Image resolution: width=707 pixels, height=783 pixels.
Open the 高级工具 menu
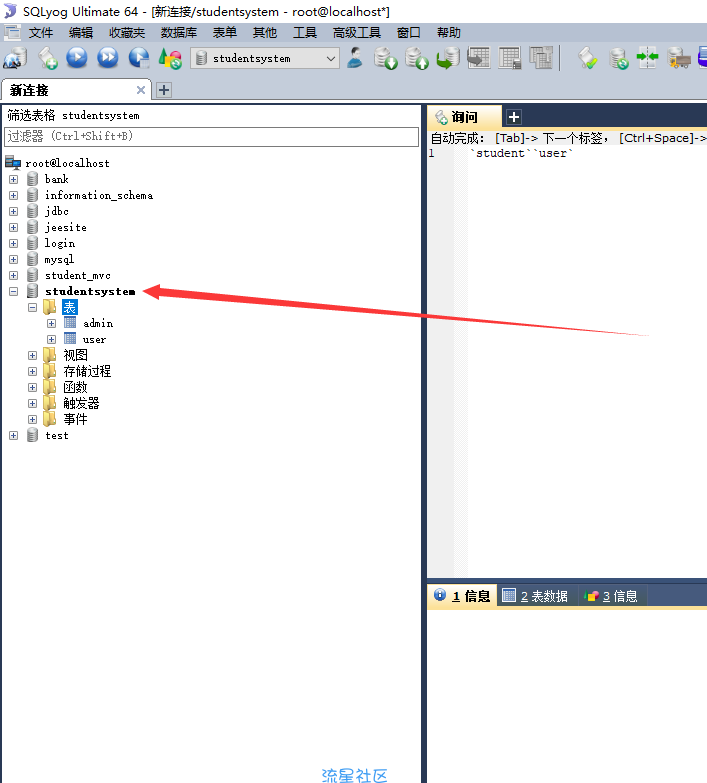click(x=356, y=33)
